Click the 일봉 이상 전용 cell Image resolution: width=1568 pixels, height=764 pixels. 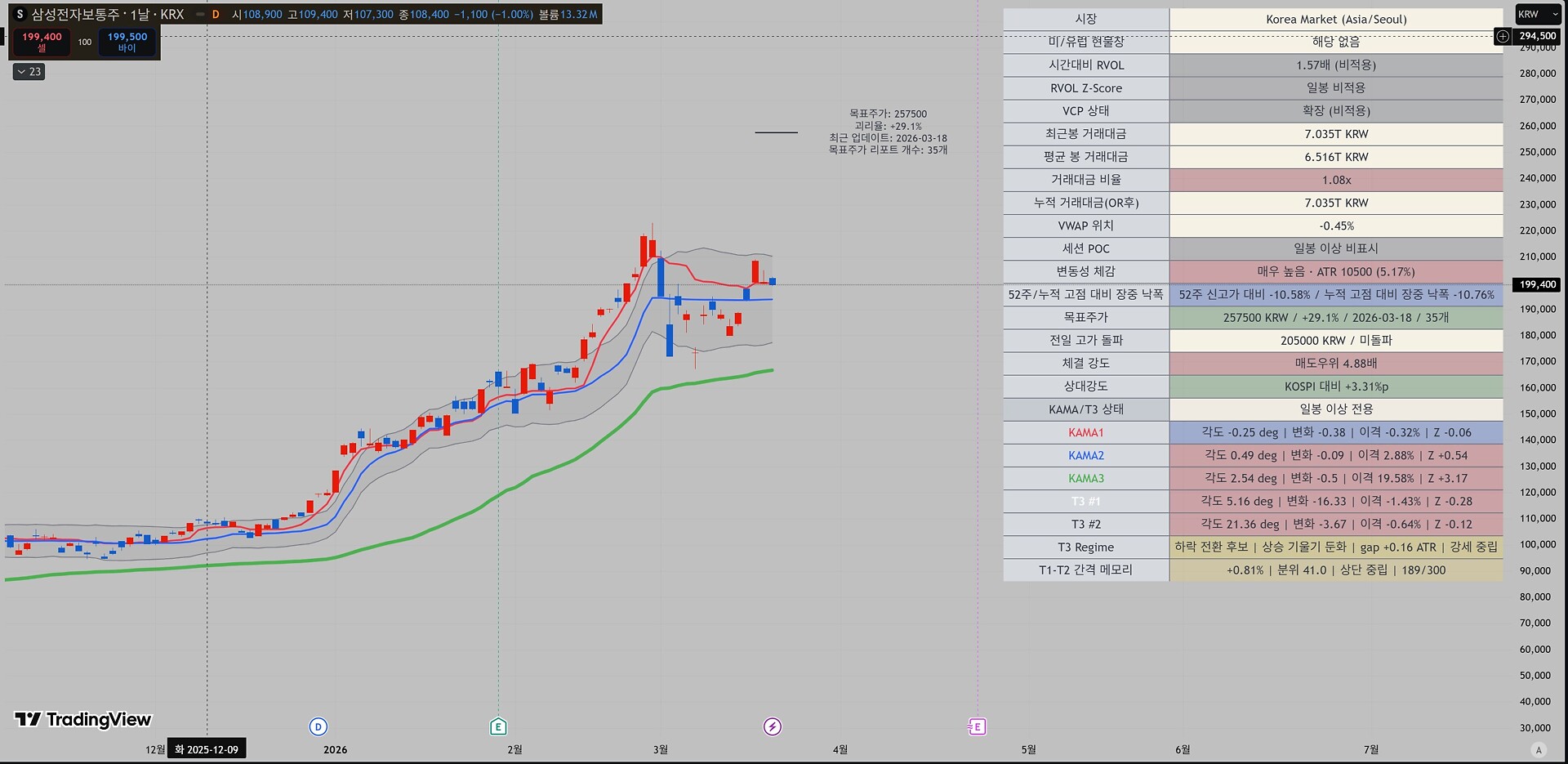pyautogui.click(x=1336, y=409)
